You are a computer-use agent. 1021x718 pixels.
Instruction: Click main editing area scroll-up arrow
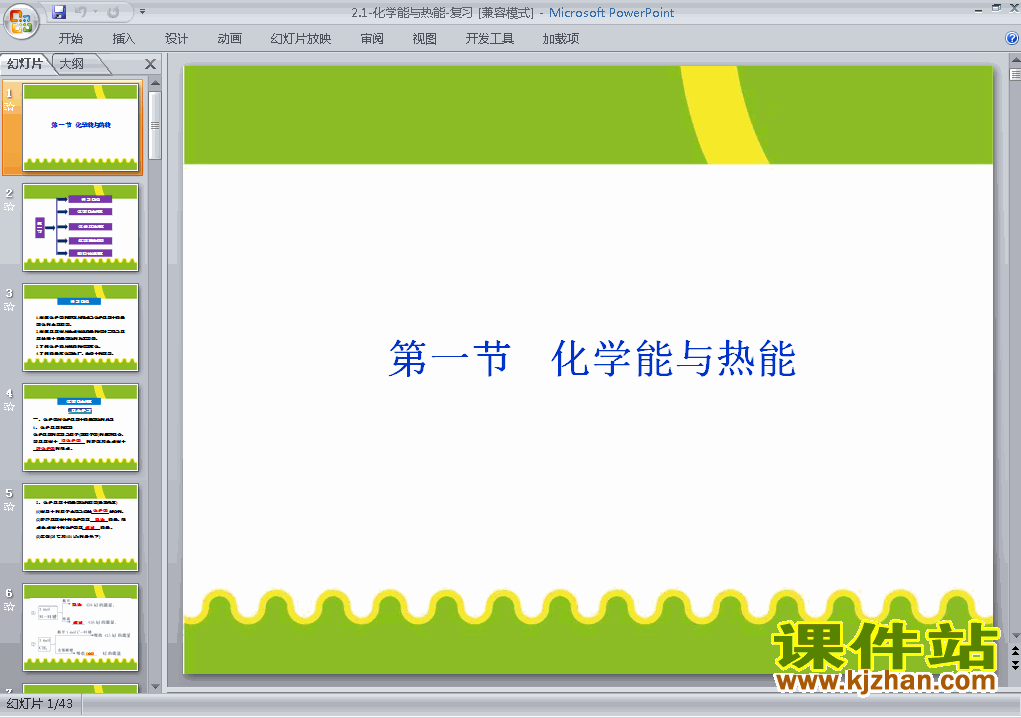(1015, 60)
